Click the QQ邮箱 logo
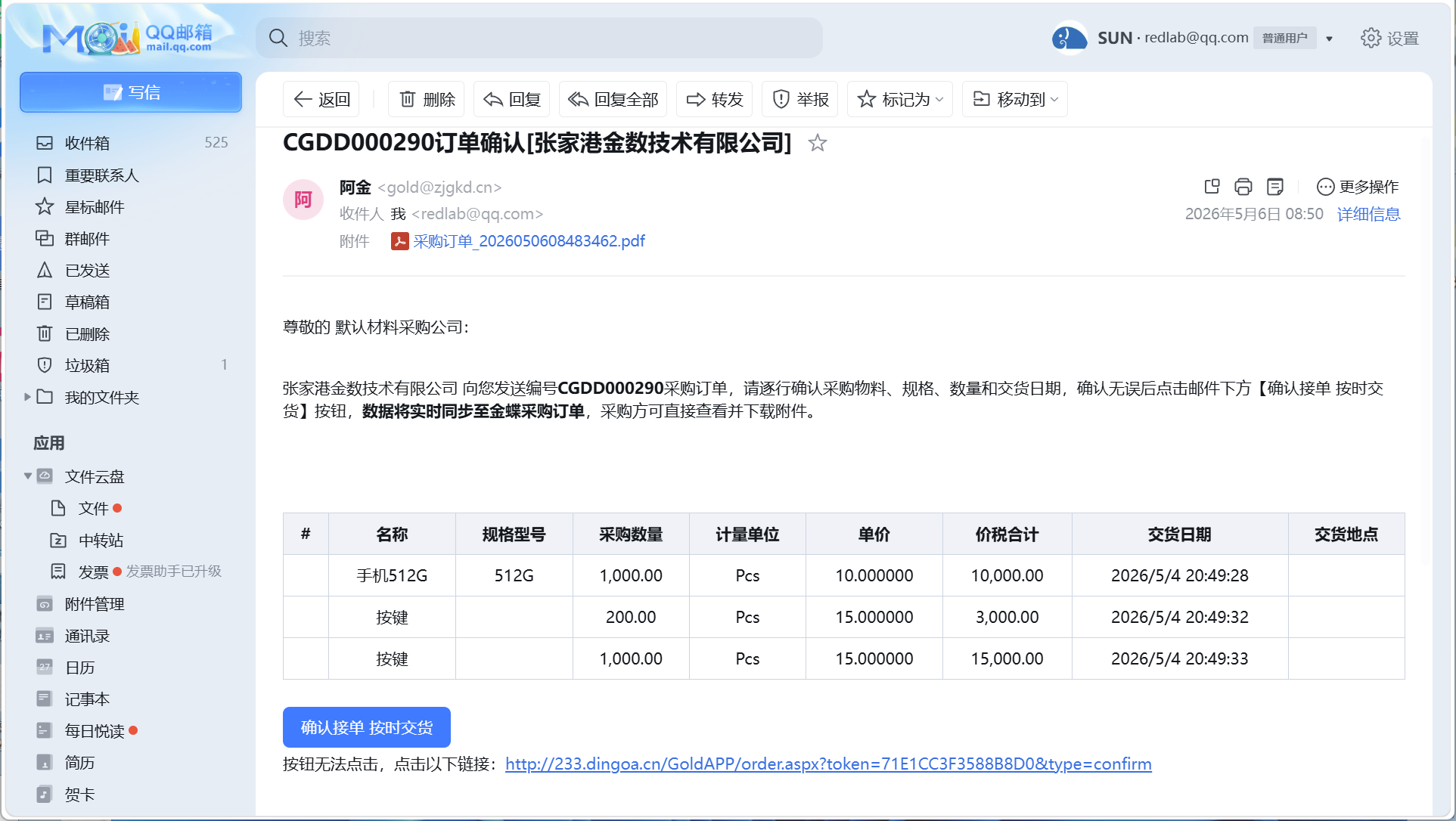 tap(129, 38)
